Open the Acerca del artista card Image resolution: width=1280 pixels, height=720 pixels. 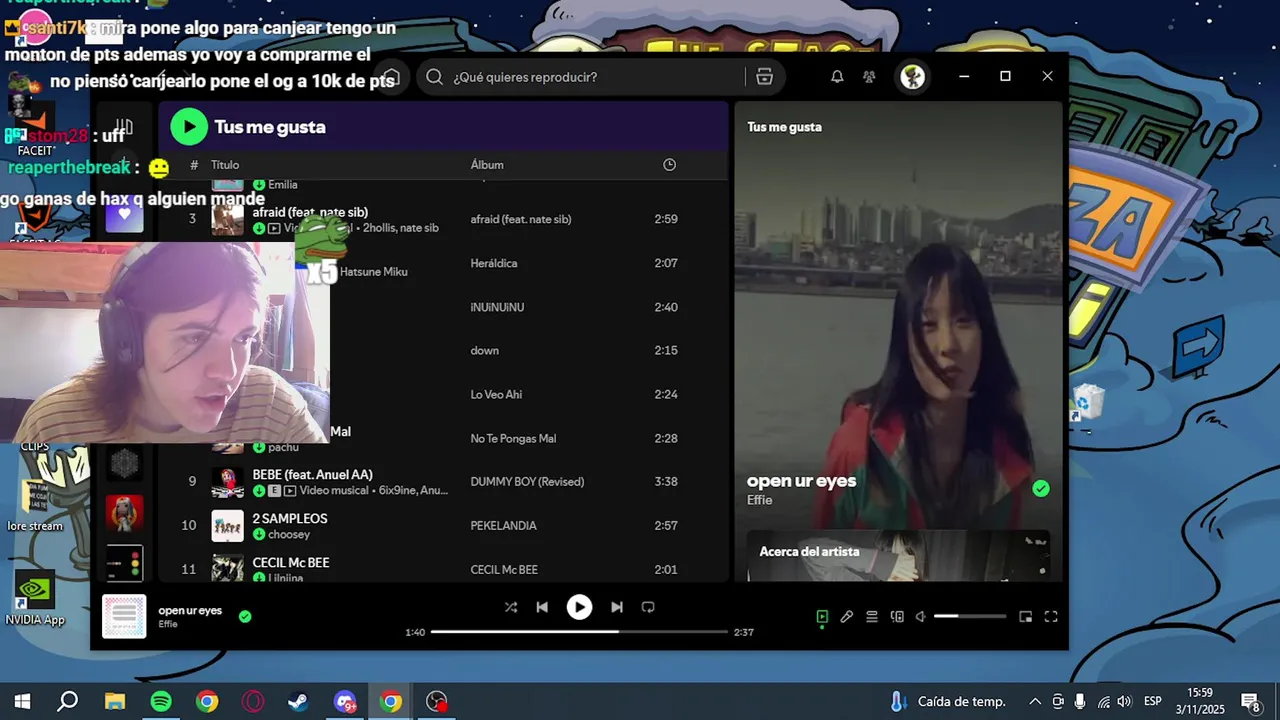898,556
